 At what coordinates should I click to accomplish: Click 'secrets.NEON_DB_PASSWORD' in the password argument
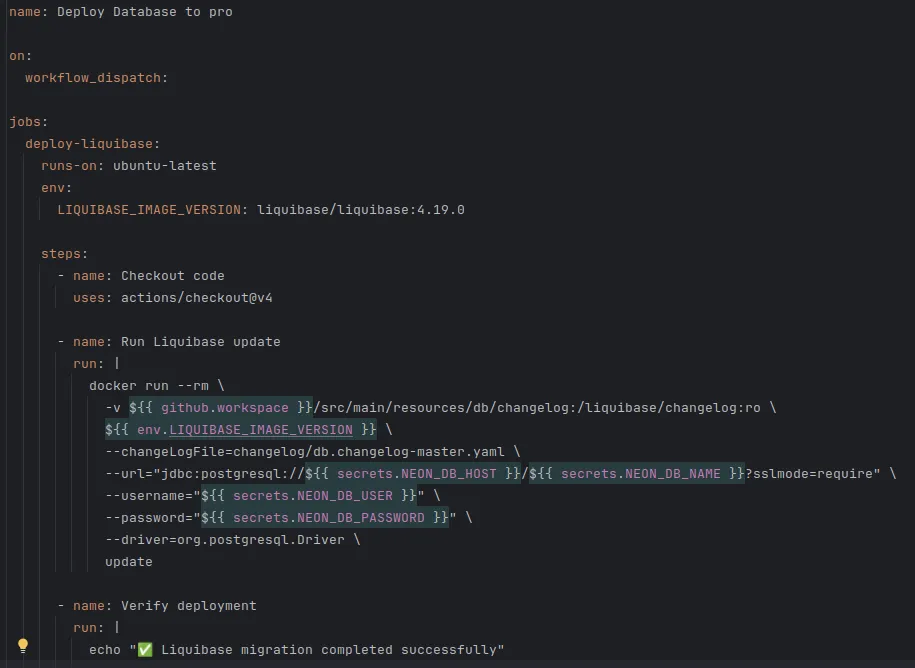(329, 517)
